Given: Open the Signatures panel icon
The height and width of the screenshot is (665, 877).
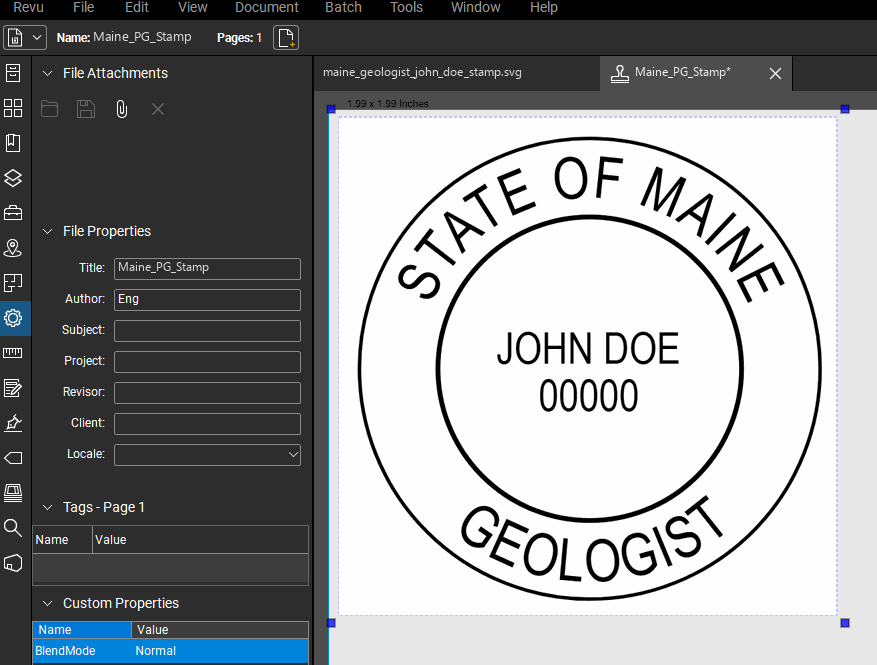Looking at the screenshot, I should (x=13, y=423).
